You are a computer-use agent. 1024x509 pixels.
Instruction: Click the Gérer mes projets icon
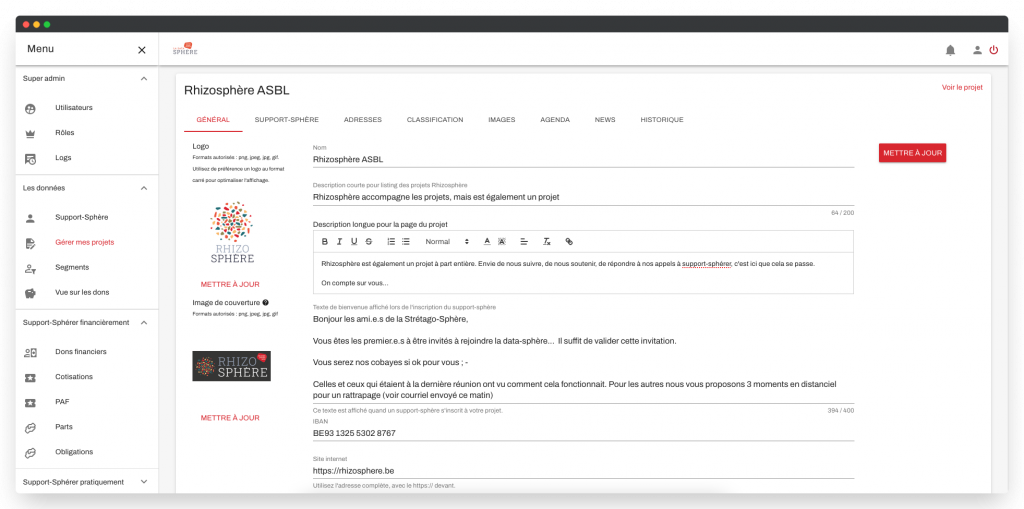point(30,243)
